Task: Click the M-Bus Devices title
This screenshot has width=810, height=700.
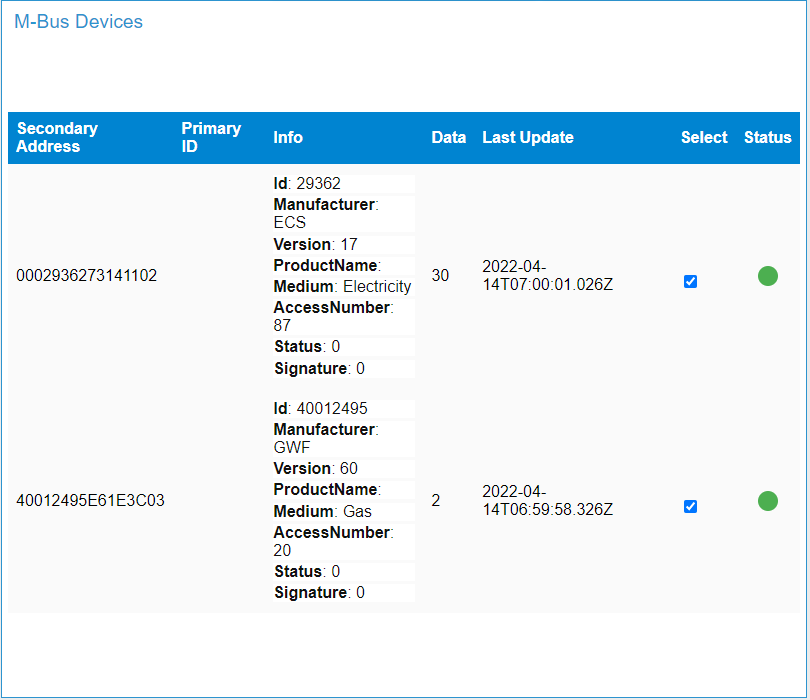Action: 79,22
